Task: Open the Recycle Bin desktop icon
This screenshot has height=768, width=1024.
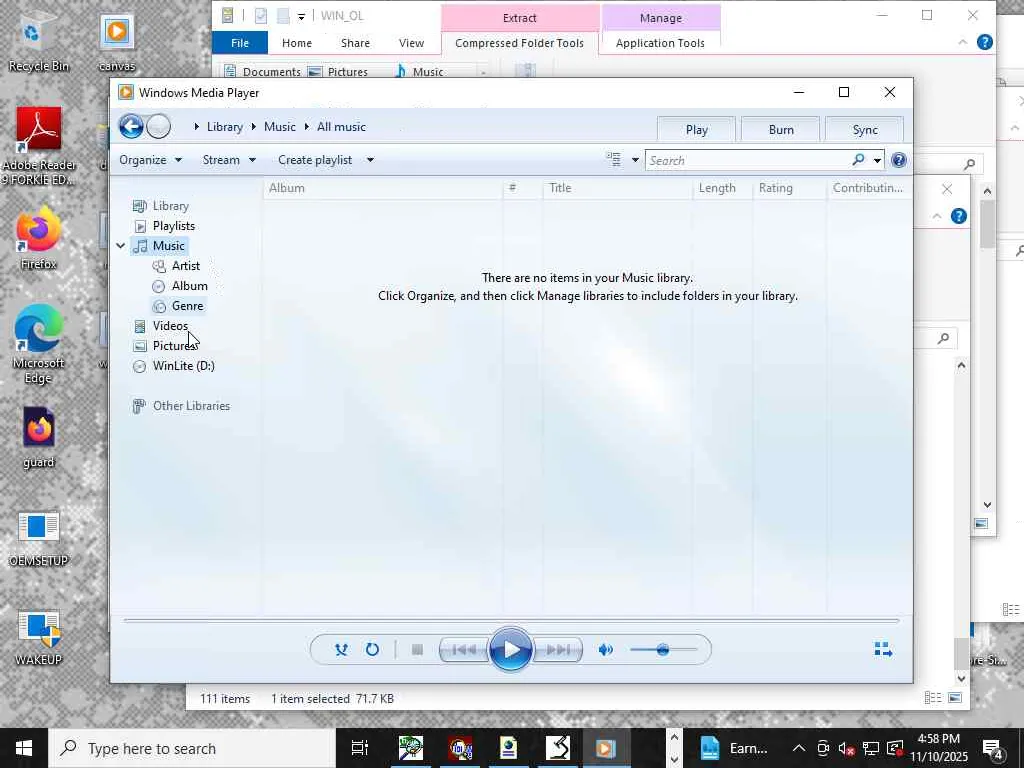Action: [39, 42]
